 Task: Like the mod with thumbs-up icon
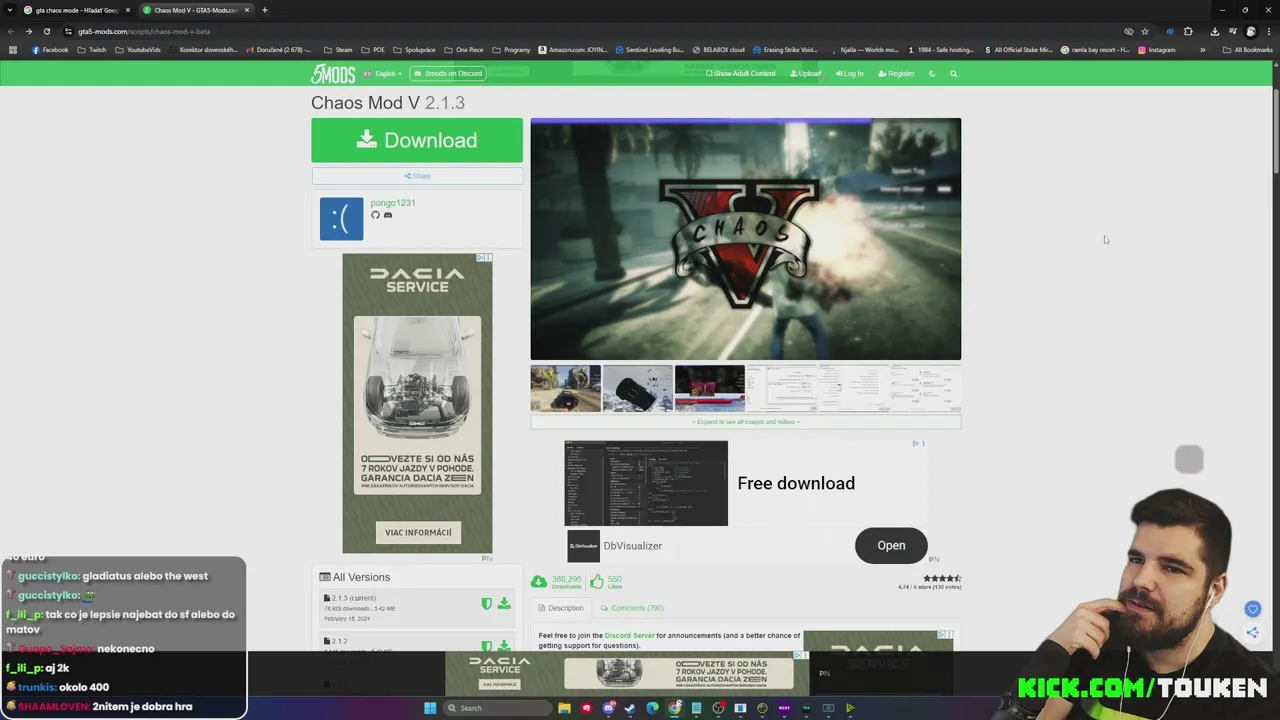click(597, 581)
